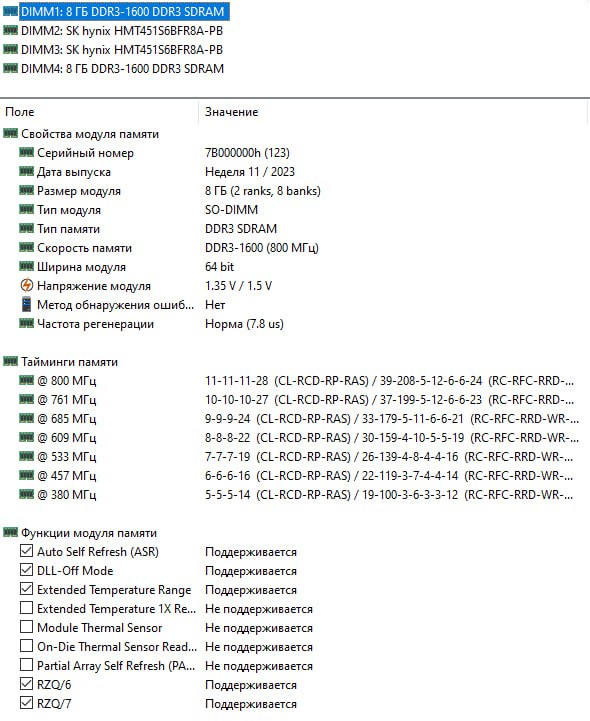The height and width of the screenshot is (721, 590).
Task: Click the lightning icon for Напряжение модуля
Action: point(27,286)
